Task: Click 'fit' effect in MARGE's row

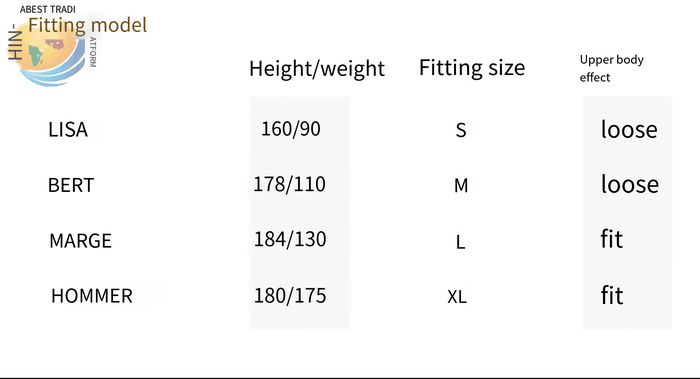Action: (612, 239)
